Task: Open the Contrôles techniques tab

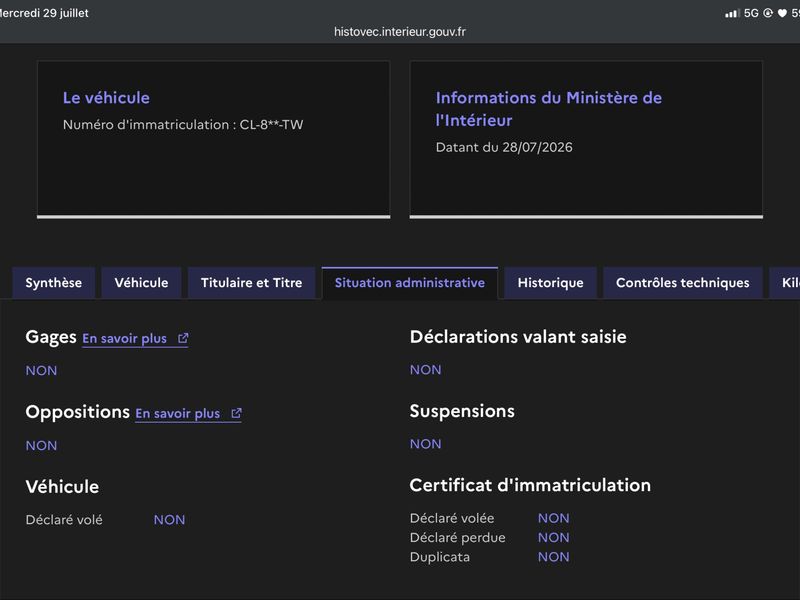Action: click(683, 283)
